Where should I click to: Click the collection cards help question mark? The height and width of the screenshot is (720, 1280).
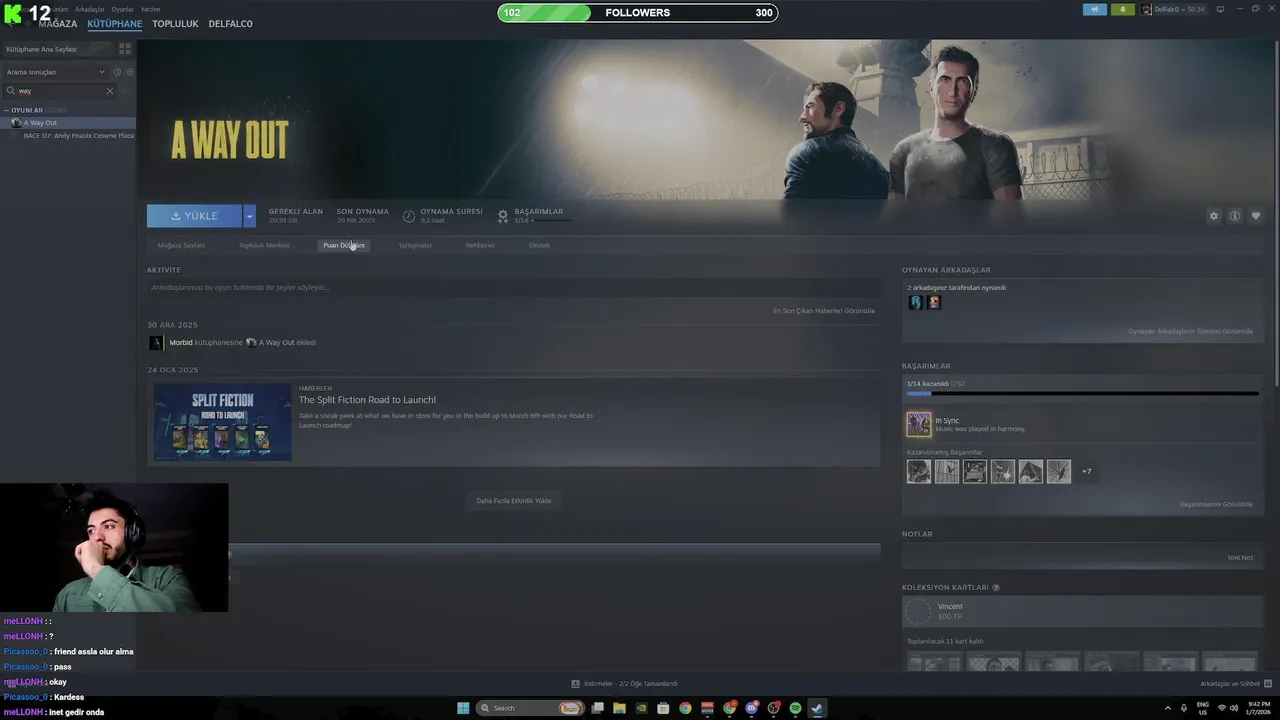[996, 588]
